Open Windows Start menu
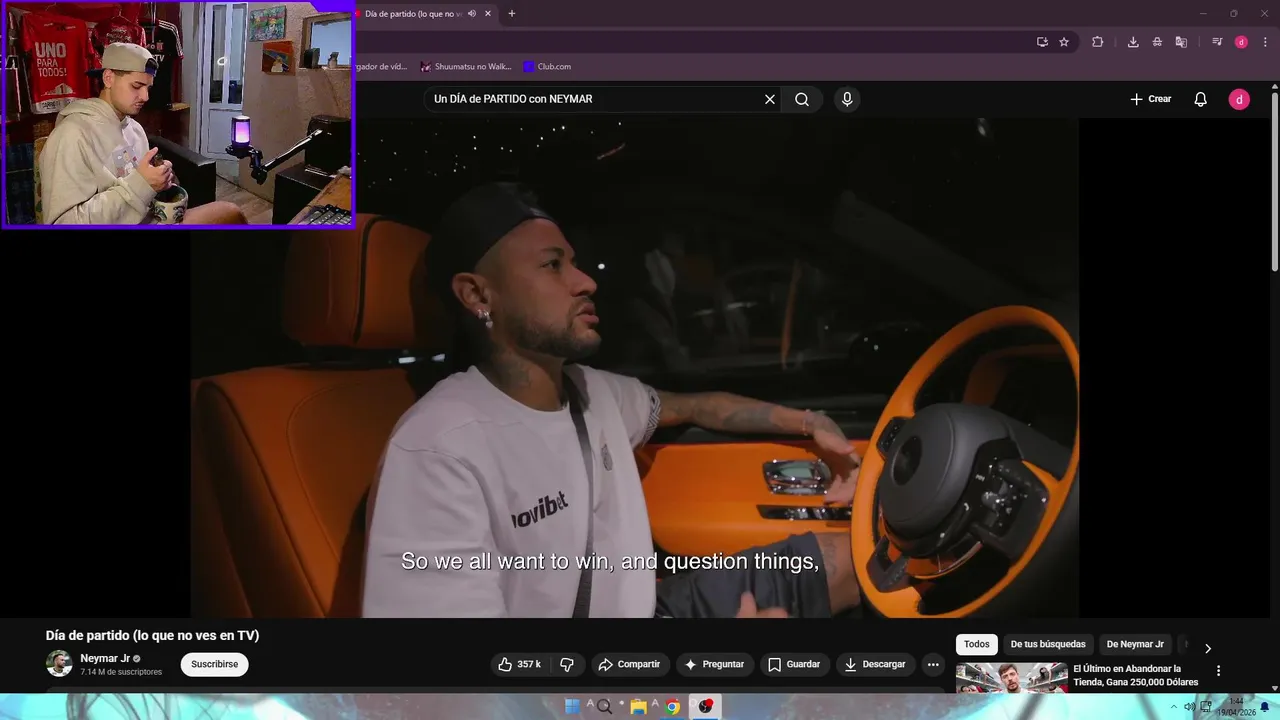This screenshot has width=1280, height=720. (x=572, y=707)
